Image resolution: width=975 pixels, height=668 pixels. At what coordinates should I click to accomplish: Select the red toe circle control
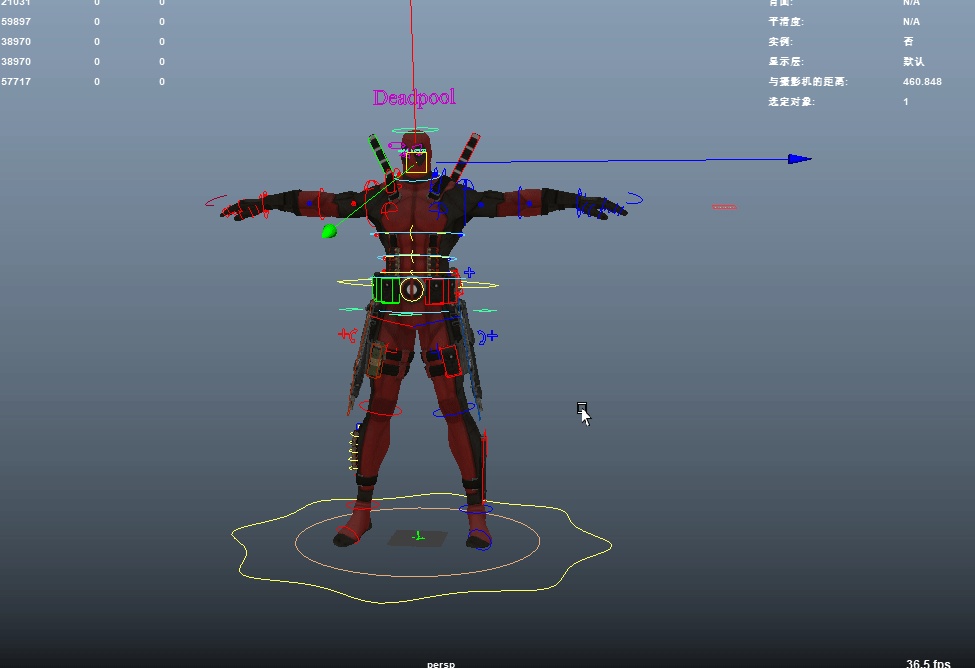(348, 535)
